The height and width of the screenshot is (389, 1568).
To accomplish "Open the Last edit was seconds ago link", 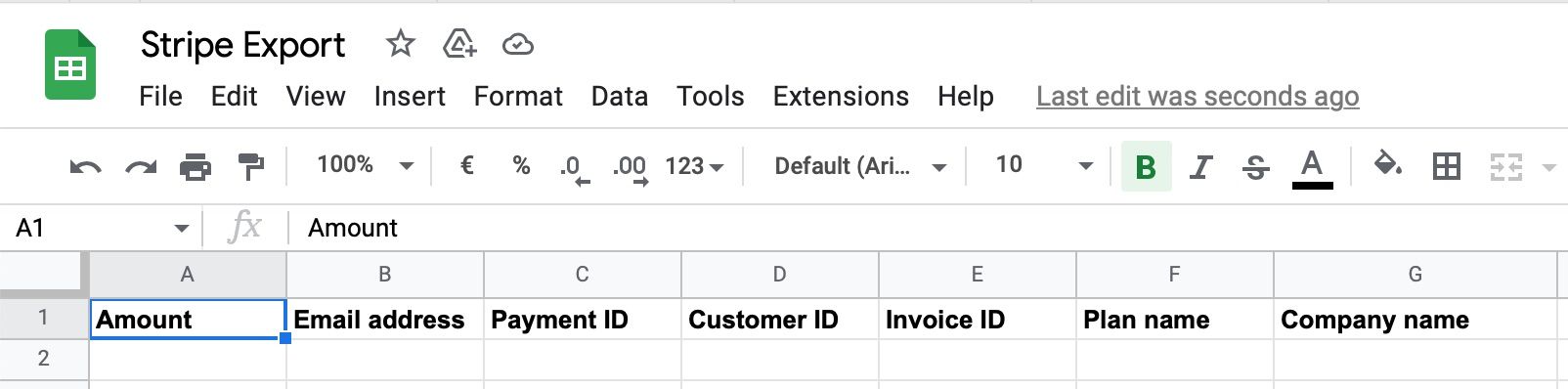I will pos(1198,96).
